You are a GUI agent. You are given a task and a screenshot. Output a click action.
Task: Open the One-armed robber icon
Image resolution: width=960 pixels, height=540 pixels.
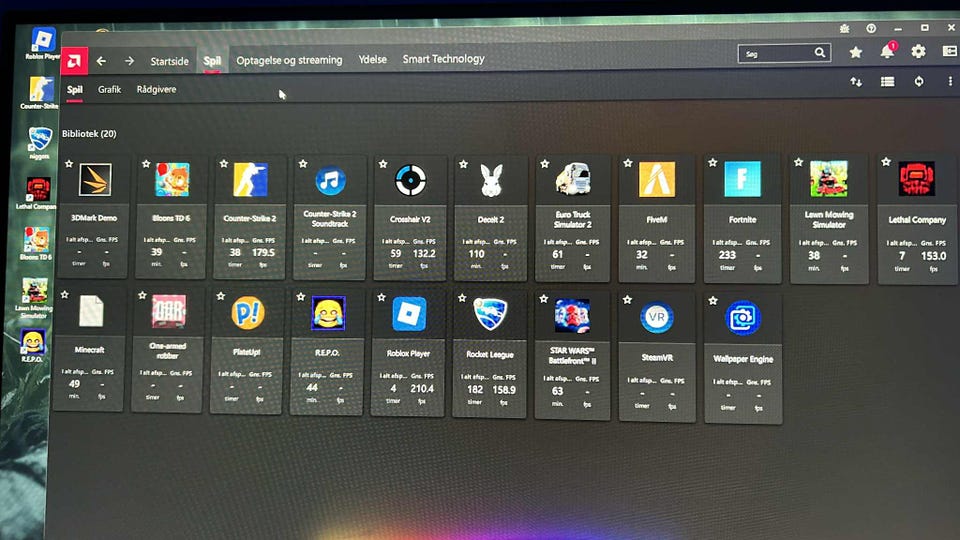(168, 312)
